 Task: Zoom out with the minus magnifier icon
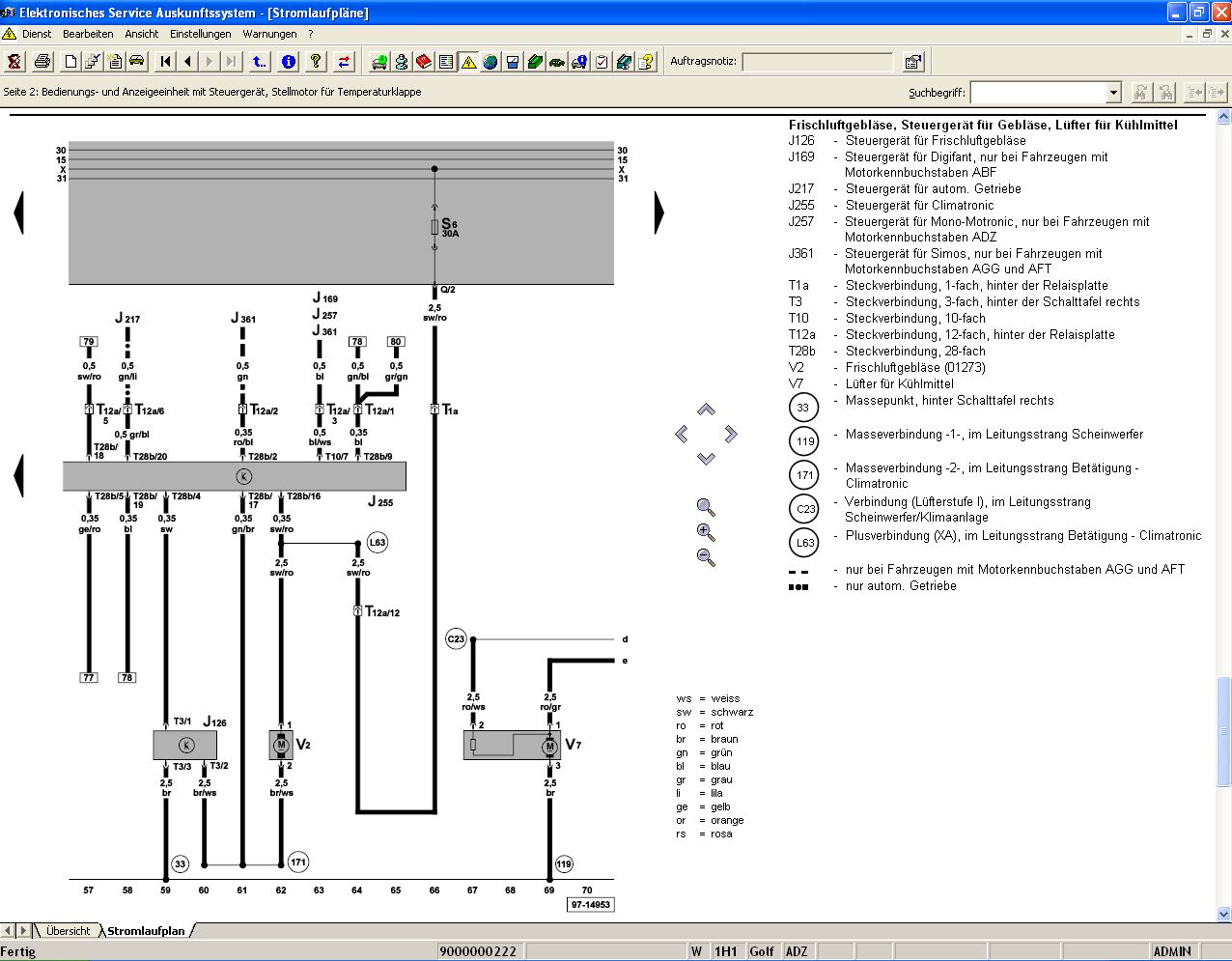706,557
